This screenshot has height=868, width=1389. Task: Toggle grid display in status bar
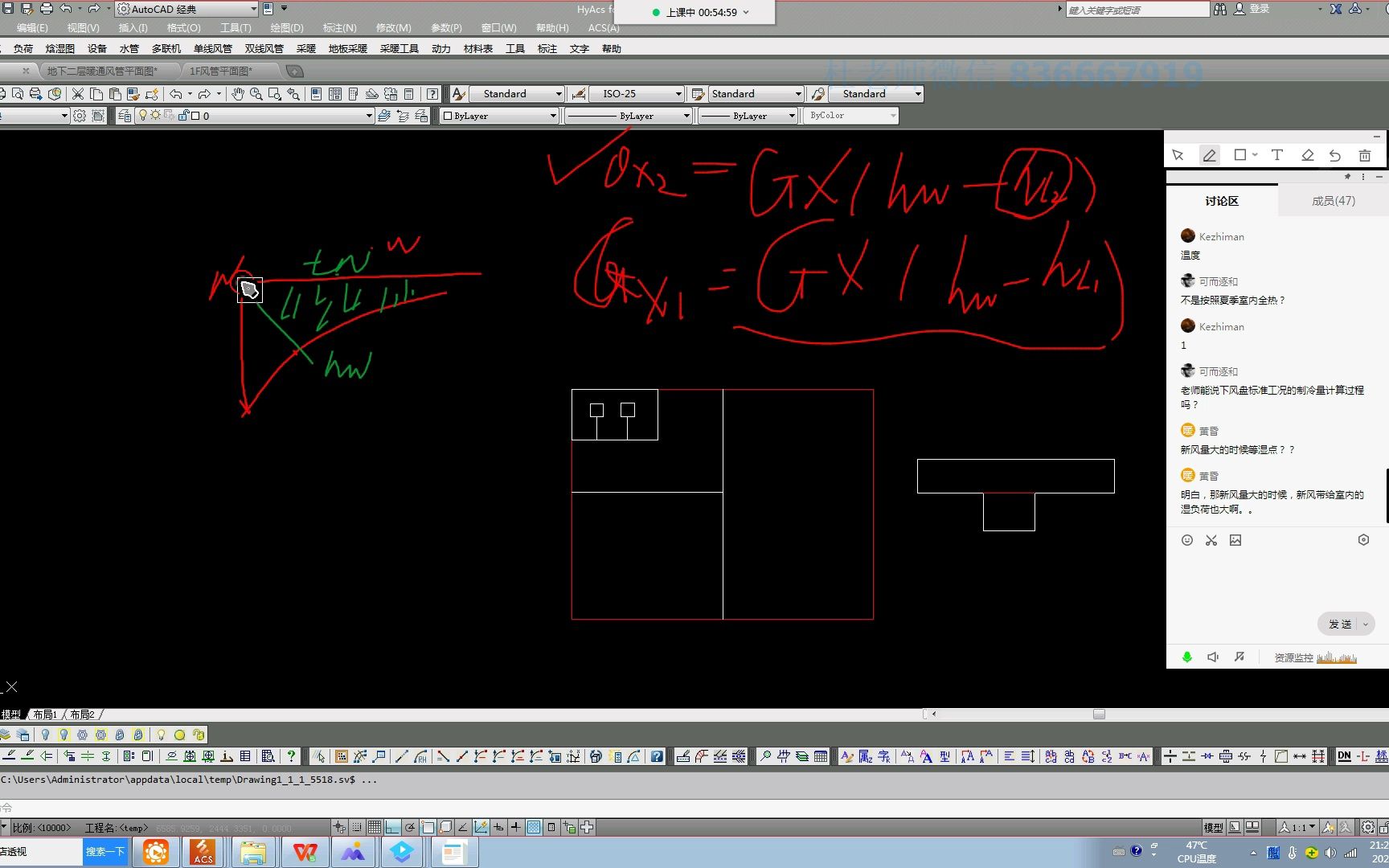click(x=375, y=827)
